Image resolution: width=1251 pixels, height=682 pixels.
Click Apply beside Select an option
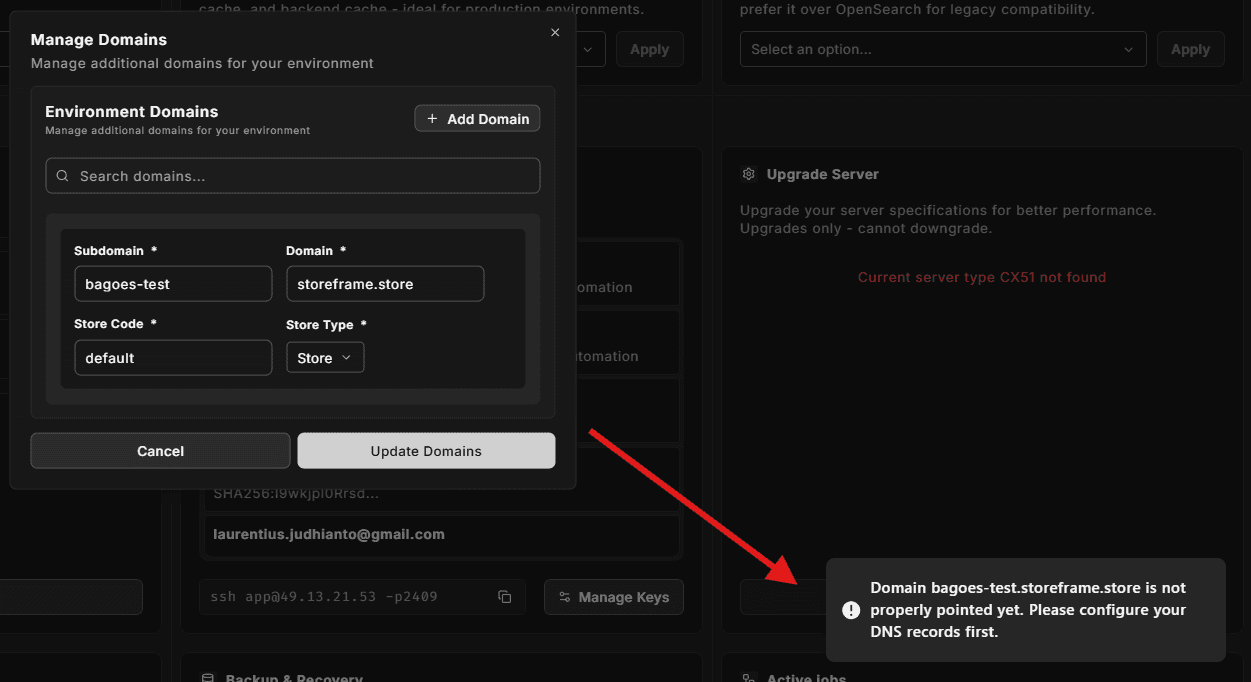(x=1190, y=49)
